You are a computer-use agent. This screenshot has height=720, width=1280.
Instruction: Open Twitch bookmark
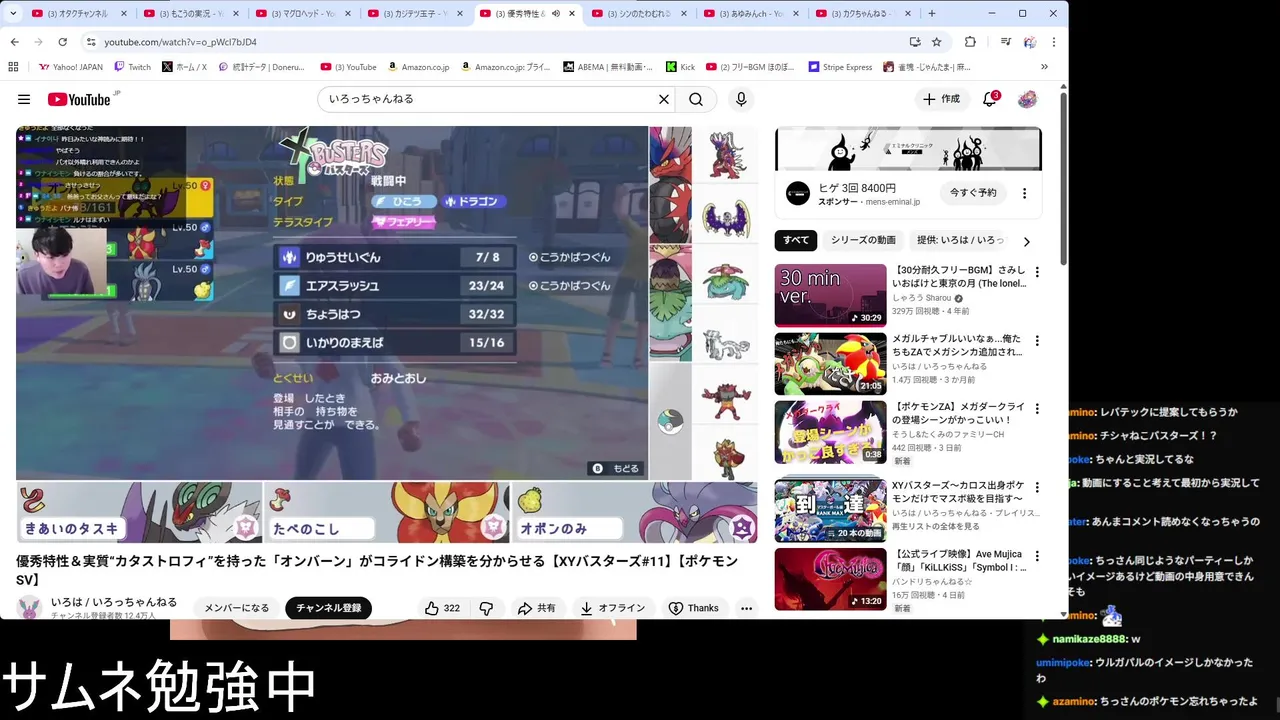(x=132, y=67)
